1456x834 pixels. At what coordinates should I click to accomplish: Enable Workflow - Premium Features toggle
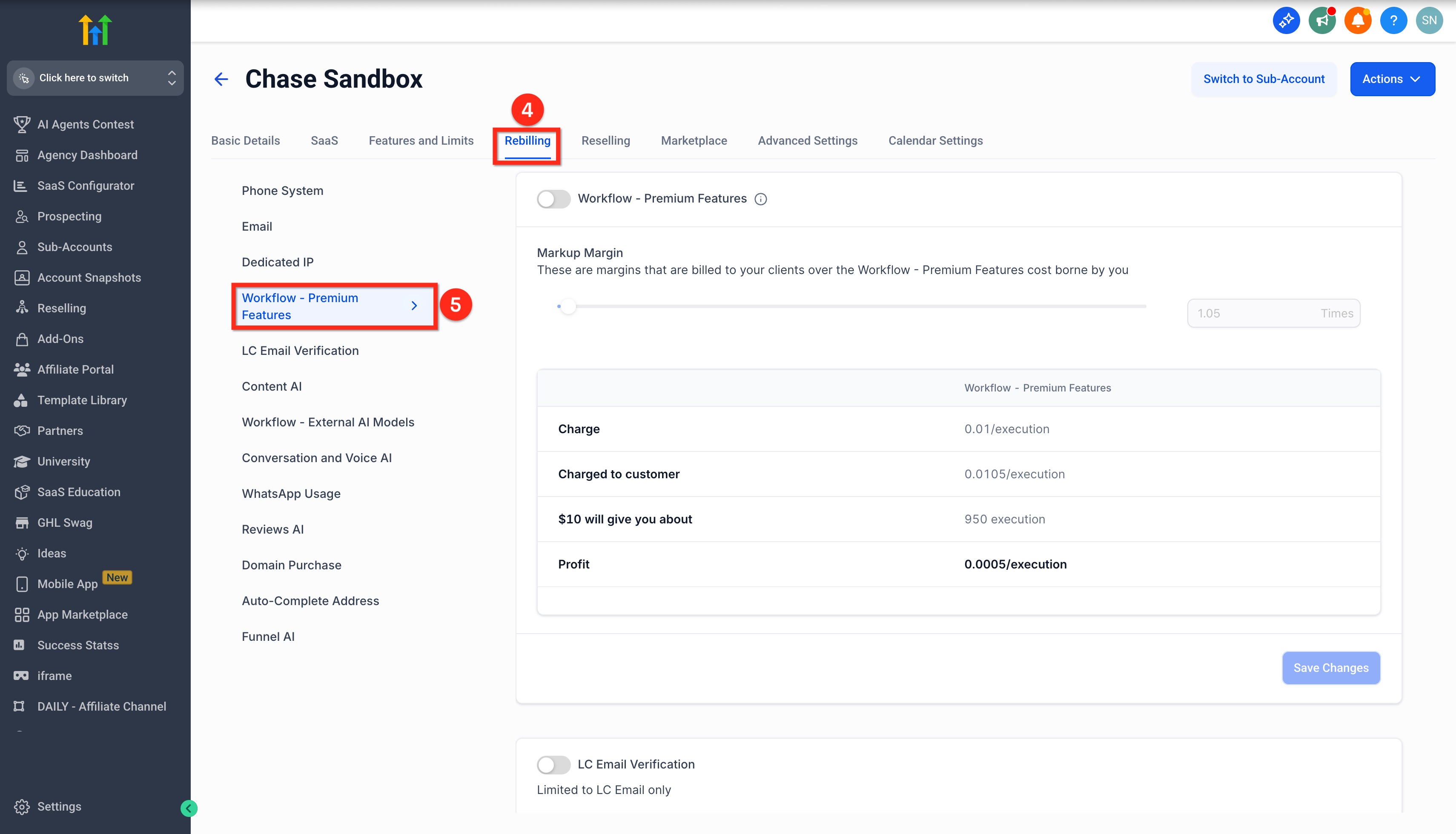553,199
